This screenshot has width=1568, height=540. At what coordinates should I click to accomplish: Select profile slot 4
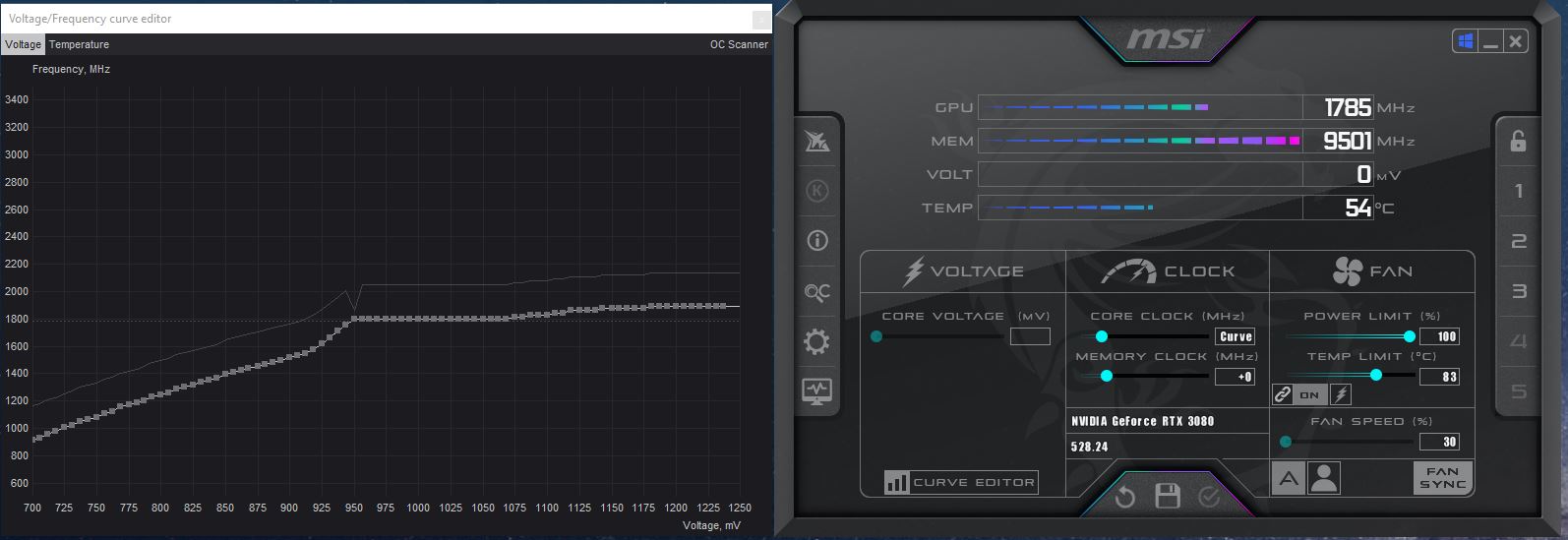(x=1519, y=341)
